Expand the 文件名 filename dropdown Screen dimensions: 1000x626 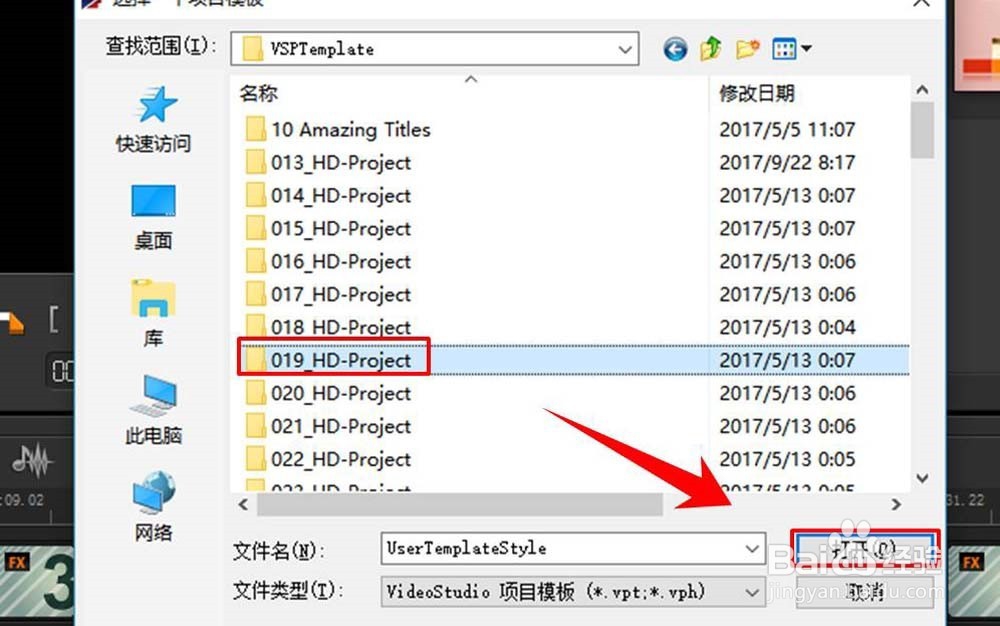(752, 548)
